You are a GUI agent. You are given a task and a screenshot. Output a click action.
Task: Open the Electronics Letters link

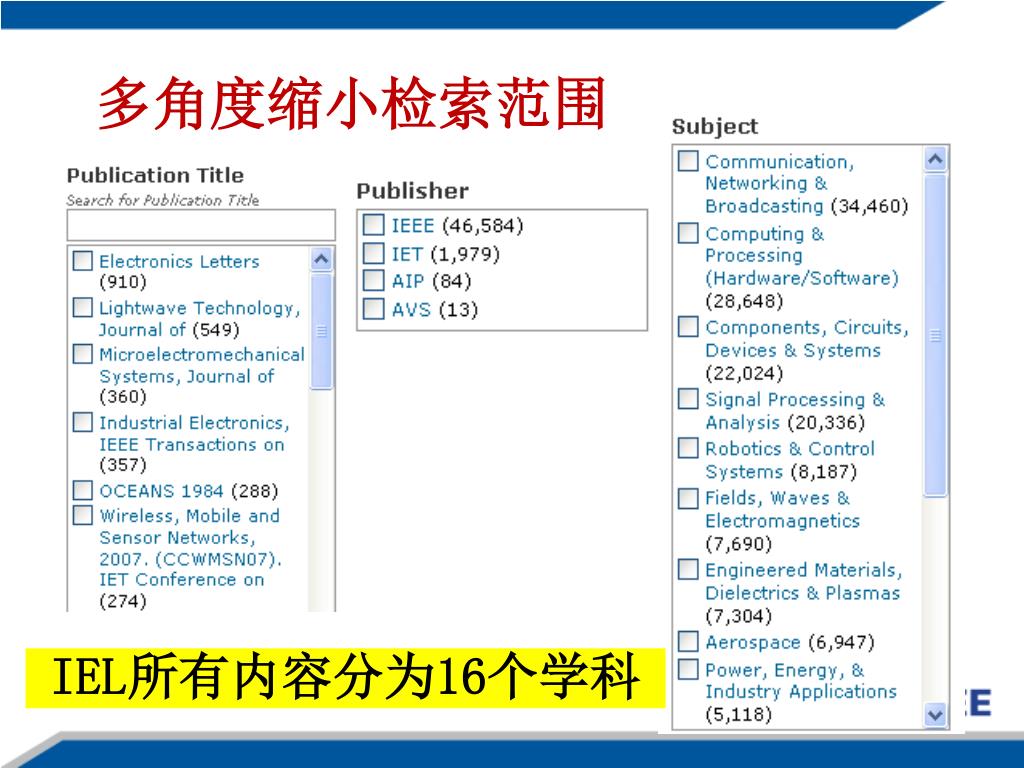point(179,261)
